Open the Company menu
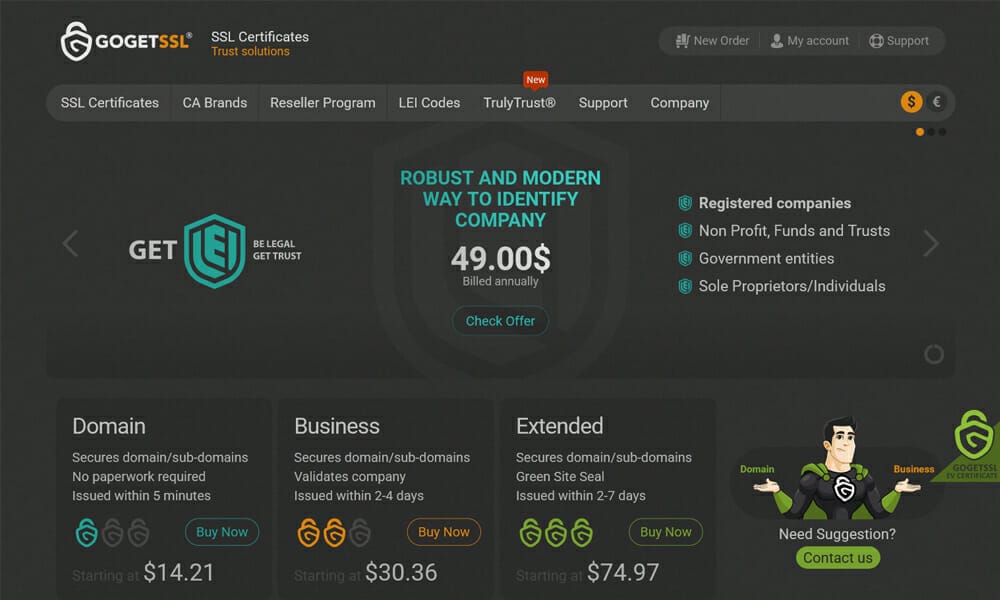 coord(680,103)
